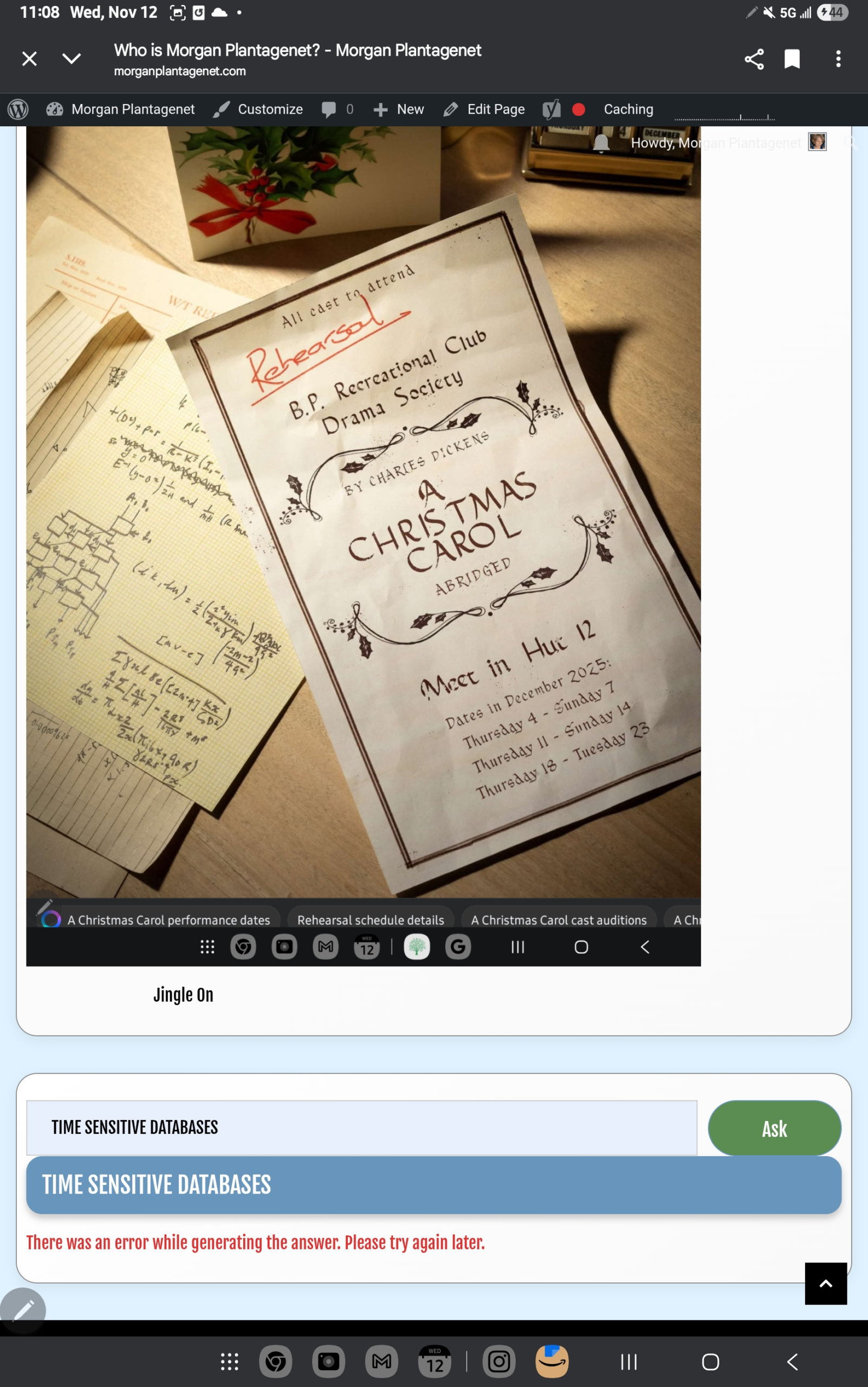868x1387 pixels.
Task: Bookmark this page using the bookmark icon
Action: [x=792, y=59]
